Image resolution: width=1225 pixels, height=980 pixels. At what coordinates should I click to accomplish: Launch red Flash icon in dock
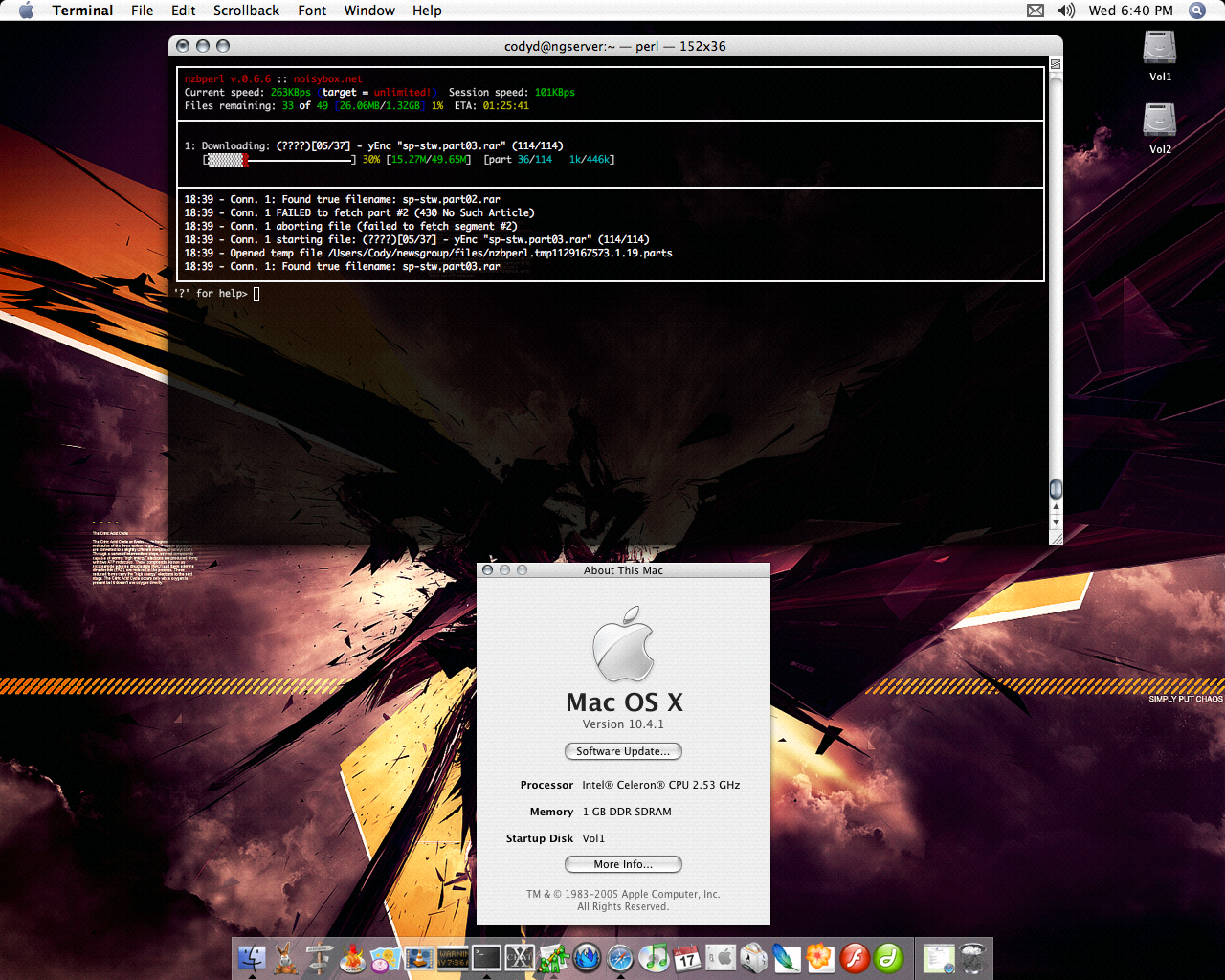coord(855,958)
